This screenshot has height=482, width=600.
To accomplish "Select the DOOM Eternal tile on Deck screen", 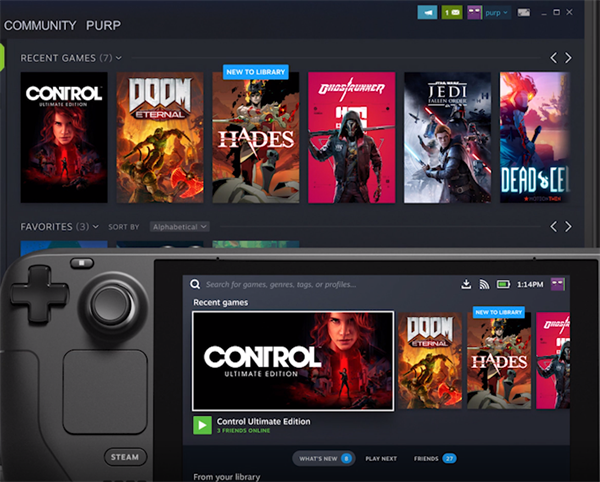I will click(430, 360).
